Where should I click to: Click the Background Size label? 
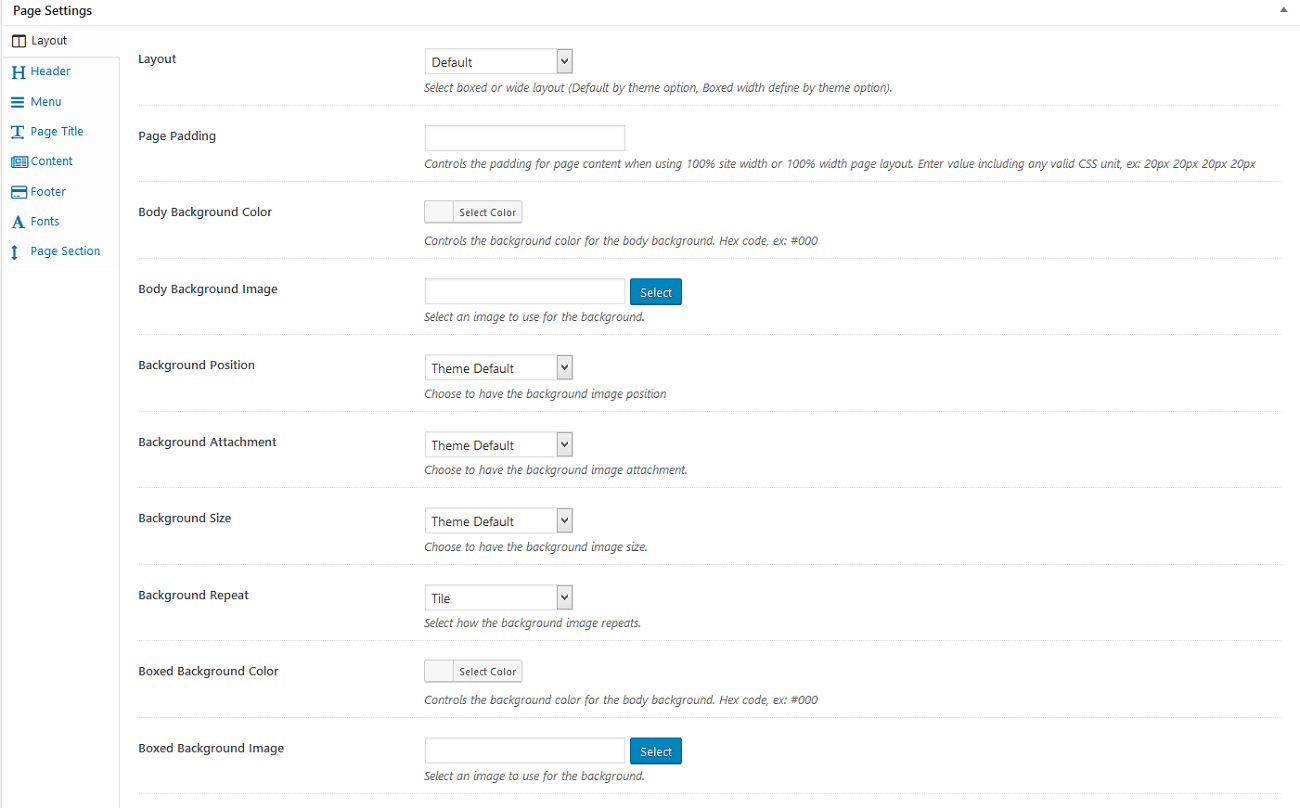[x=184, y=518]
